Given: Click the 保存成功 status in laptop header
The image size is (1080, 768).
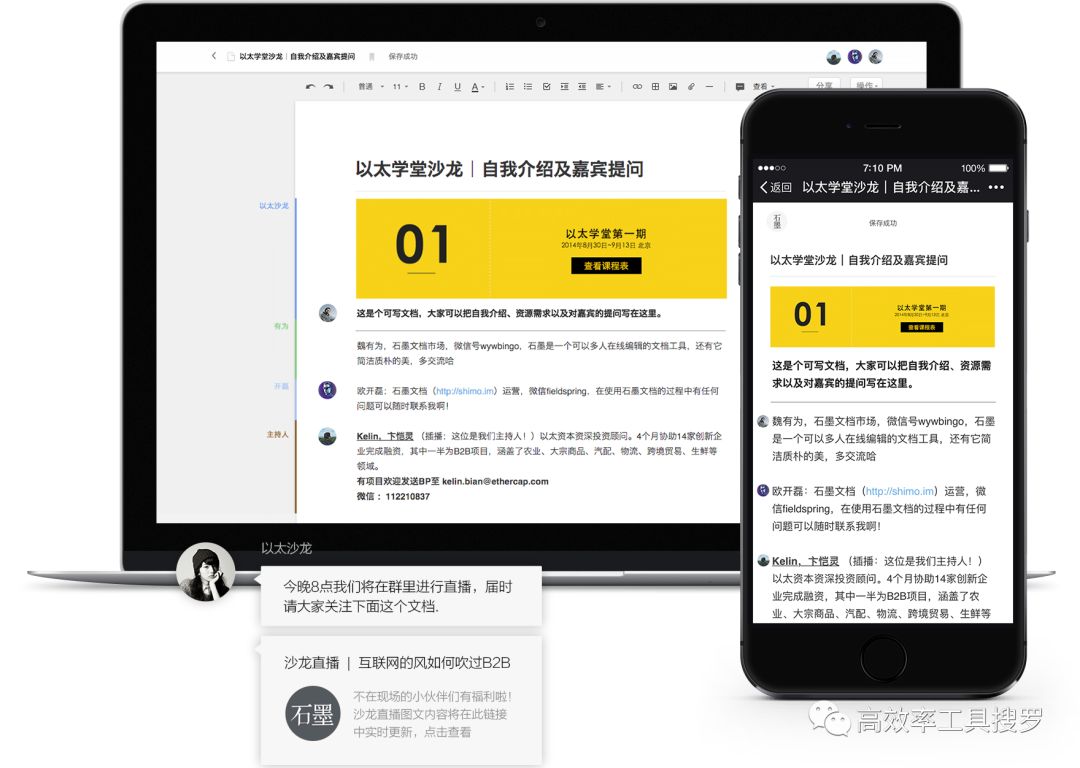Looking at the screenshot, I should tap(403, 56).
